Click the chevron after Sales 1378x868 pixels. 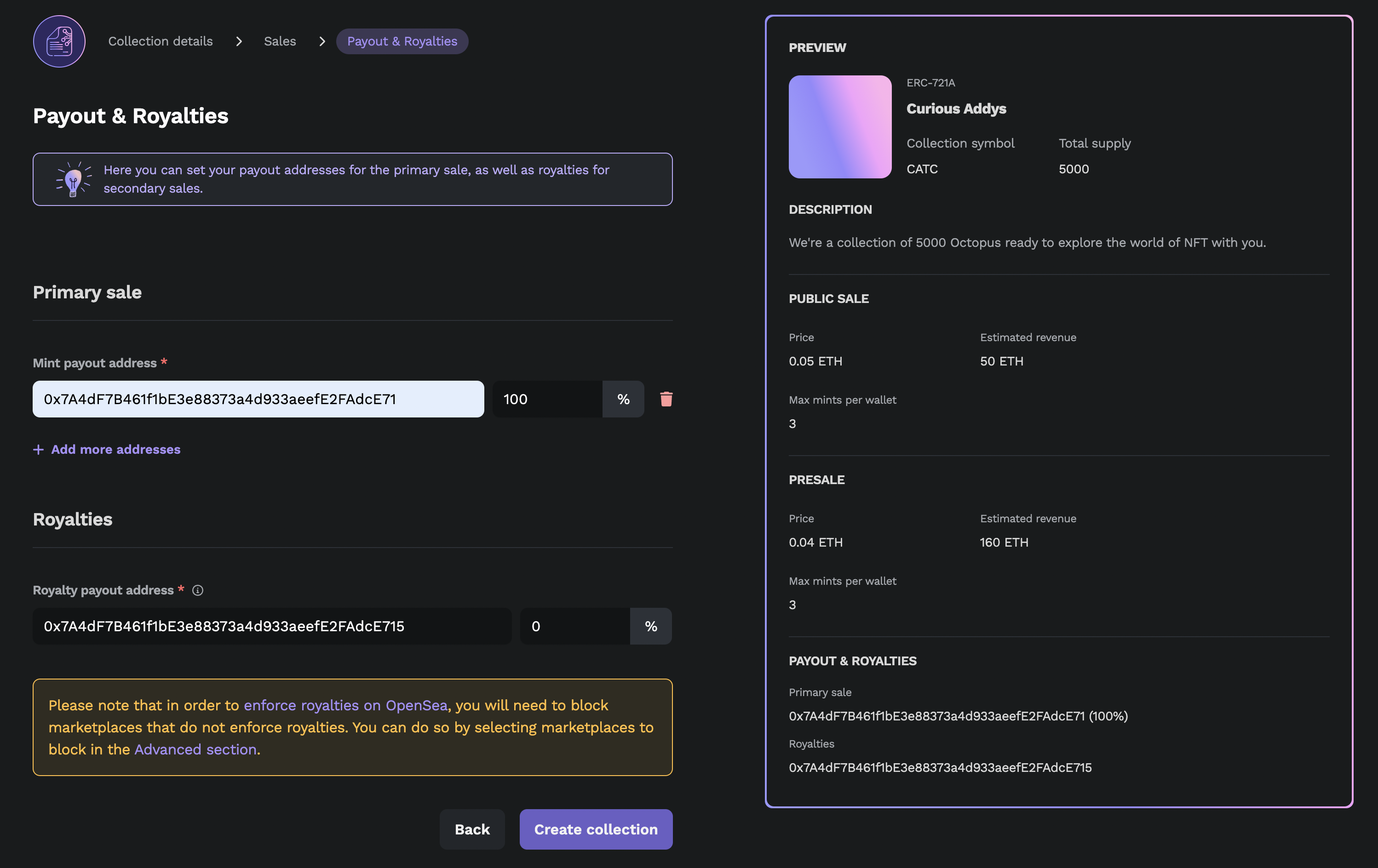[322, 41]
